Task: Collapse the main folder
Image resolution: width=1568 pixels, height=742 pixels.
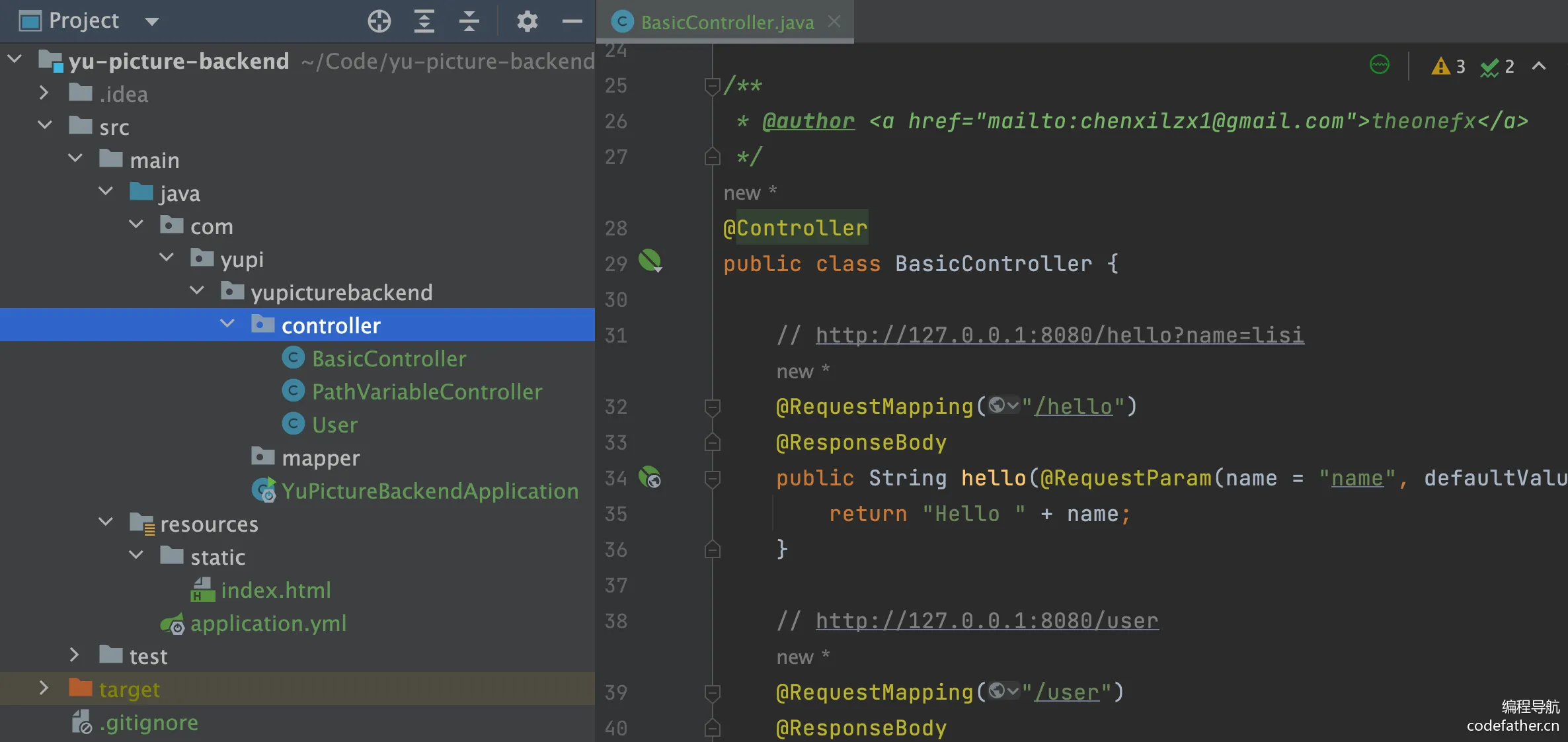Action: (75, 158)
